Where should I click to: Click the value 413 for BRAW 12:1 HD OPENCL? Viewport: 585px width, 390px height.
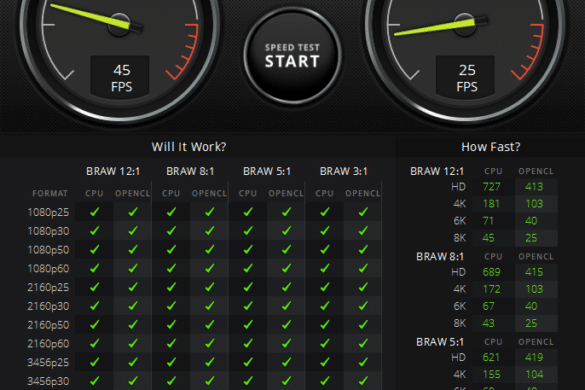534,187
